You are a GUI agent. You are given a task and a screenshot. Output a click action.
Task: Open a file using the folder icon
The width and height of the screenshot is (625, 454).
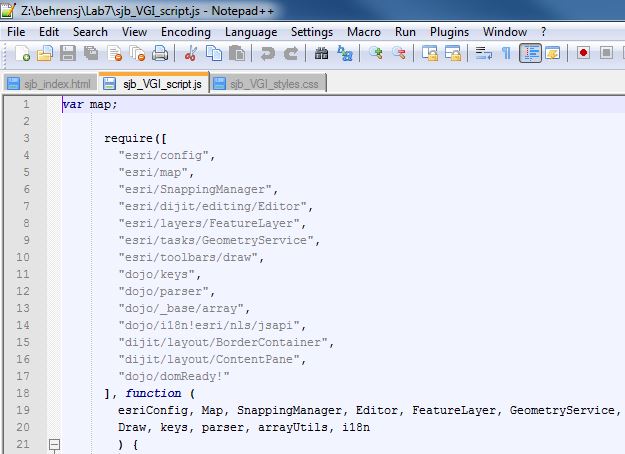tap(45, 53)
